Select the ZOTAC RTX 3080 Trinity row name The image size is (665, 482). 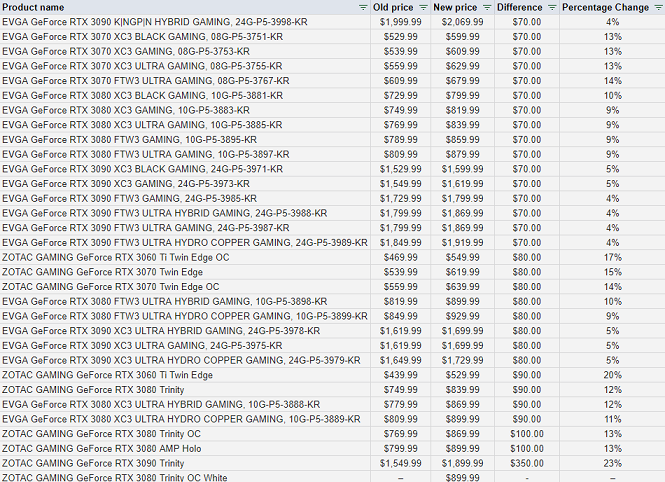coord(93,390)
